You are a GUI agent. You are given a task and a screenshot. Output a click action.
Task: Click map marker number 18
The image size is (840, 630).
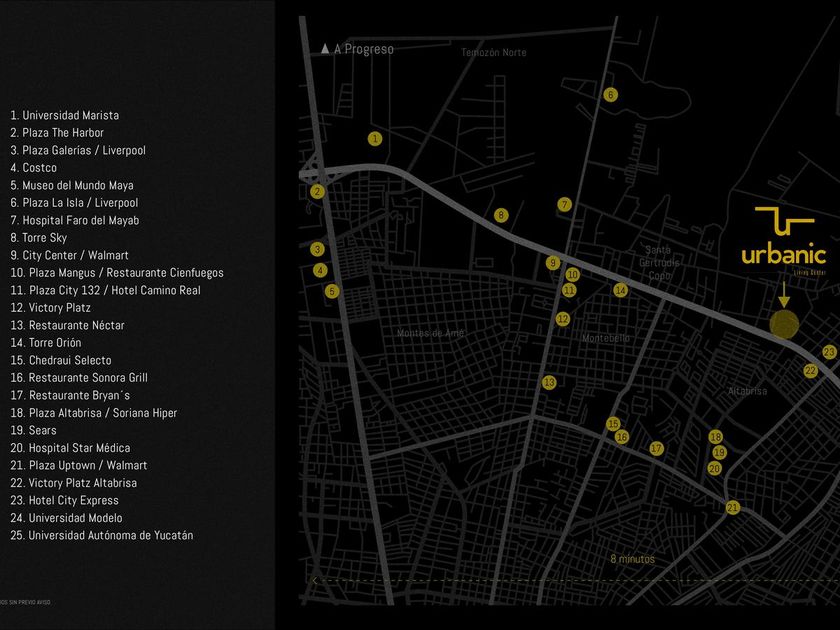coord(716,437)
